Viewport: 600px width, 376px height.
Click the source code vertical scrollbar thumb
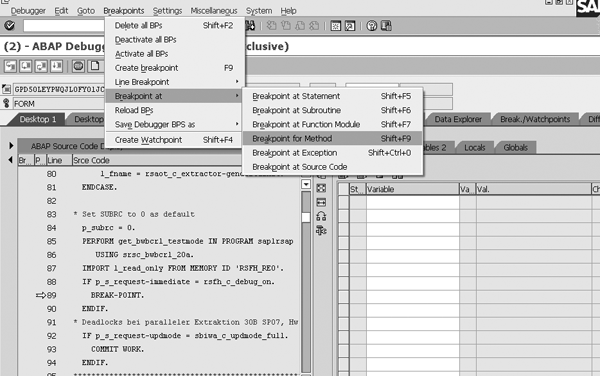pos(306,217)
